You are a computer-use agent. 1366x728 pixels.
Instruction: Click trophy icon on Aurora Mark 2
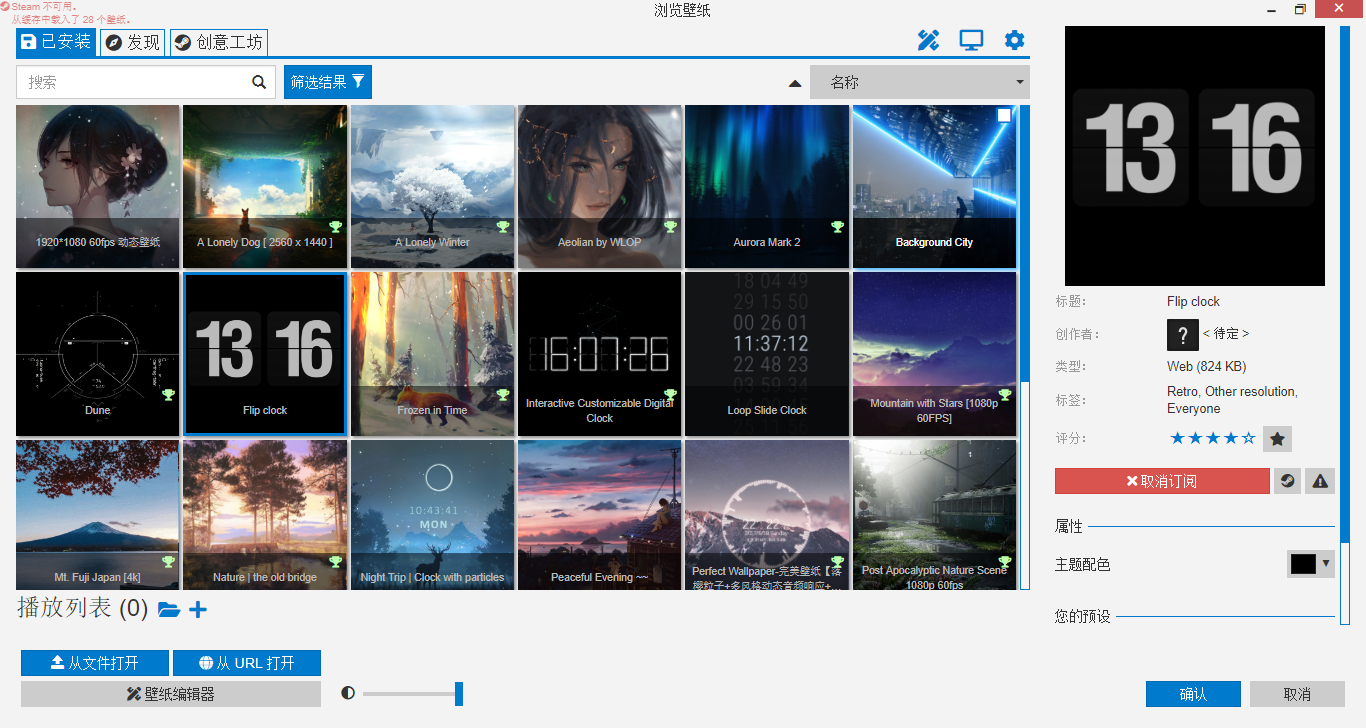click(838, 227)
